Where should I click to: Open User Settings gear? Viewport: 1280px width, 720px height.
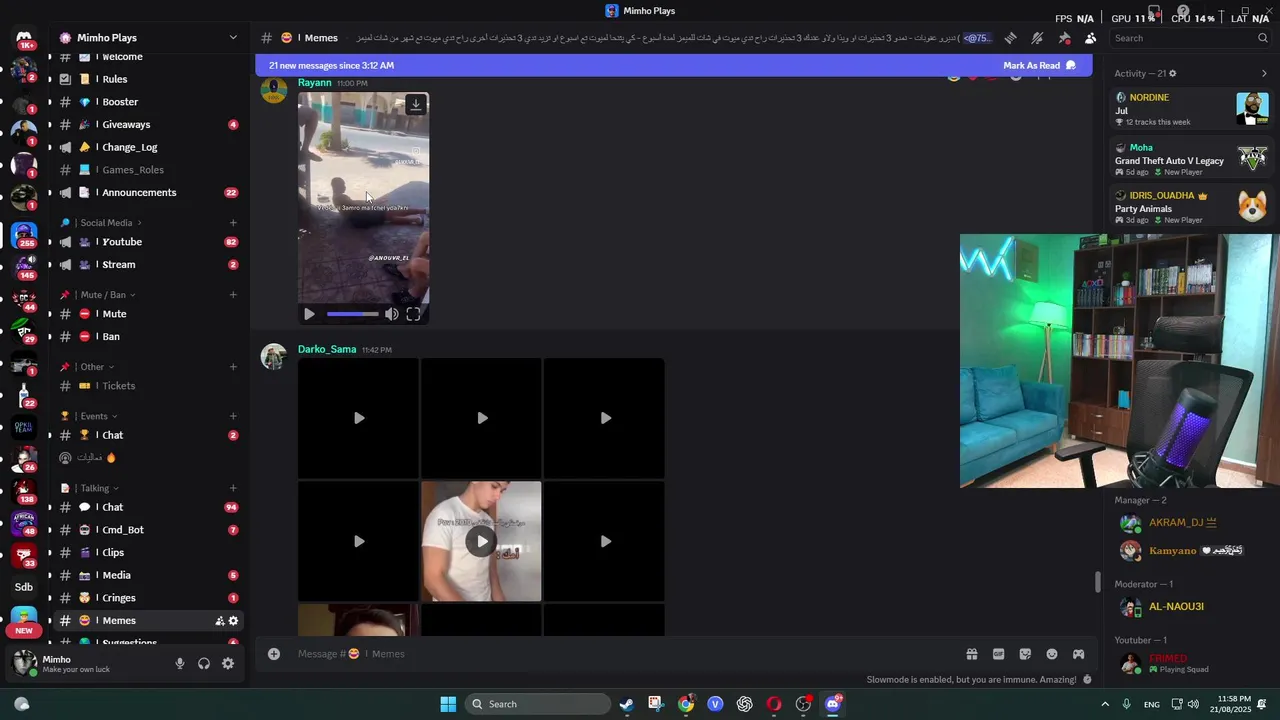(x=228, y=663)
